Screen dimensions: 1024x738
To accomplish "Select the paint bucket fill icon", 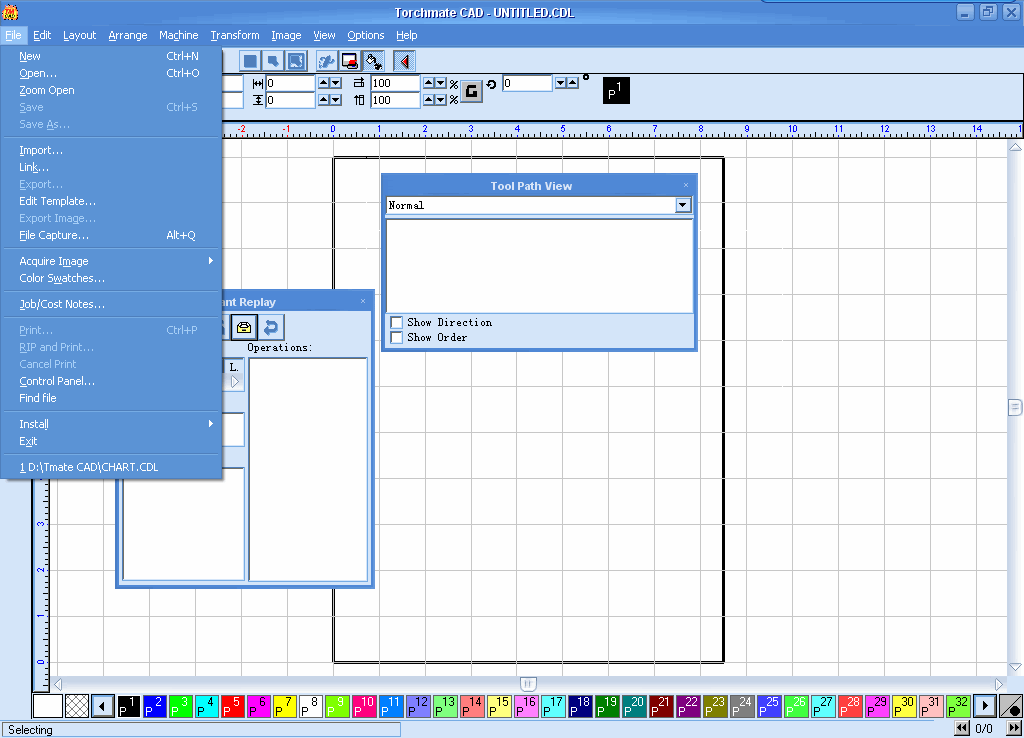I will 373,61.
